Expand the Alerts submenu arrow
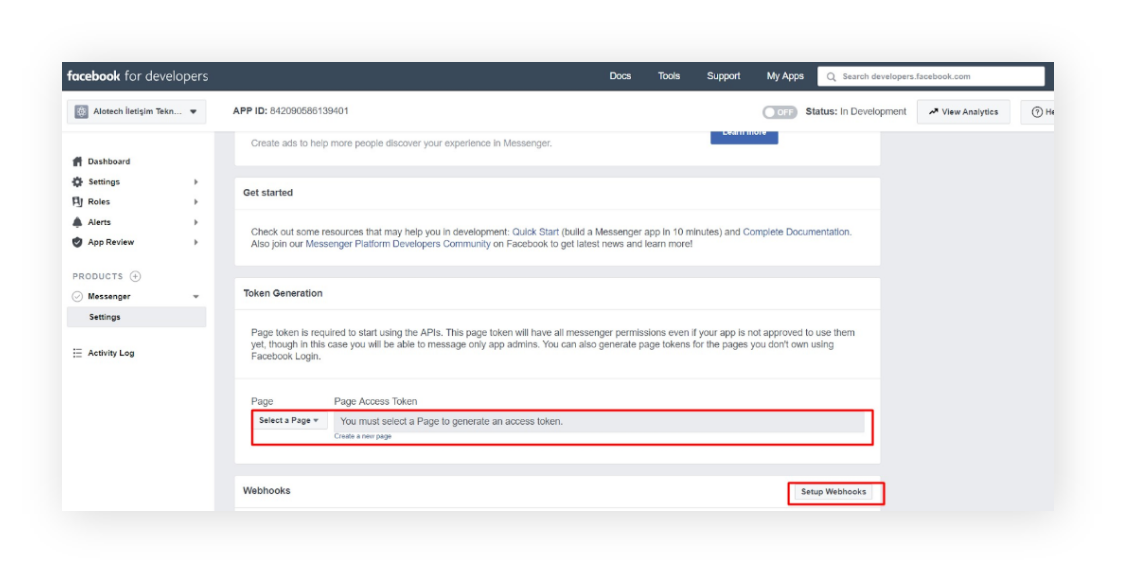 (196, 222)
